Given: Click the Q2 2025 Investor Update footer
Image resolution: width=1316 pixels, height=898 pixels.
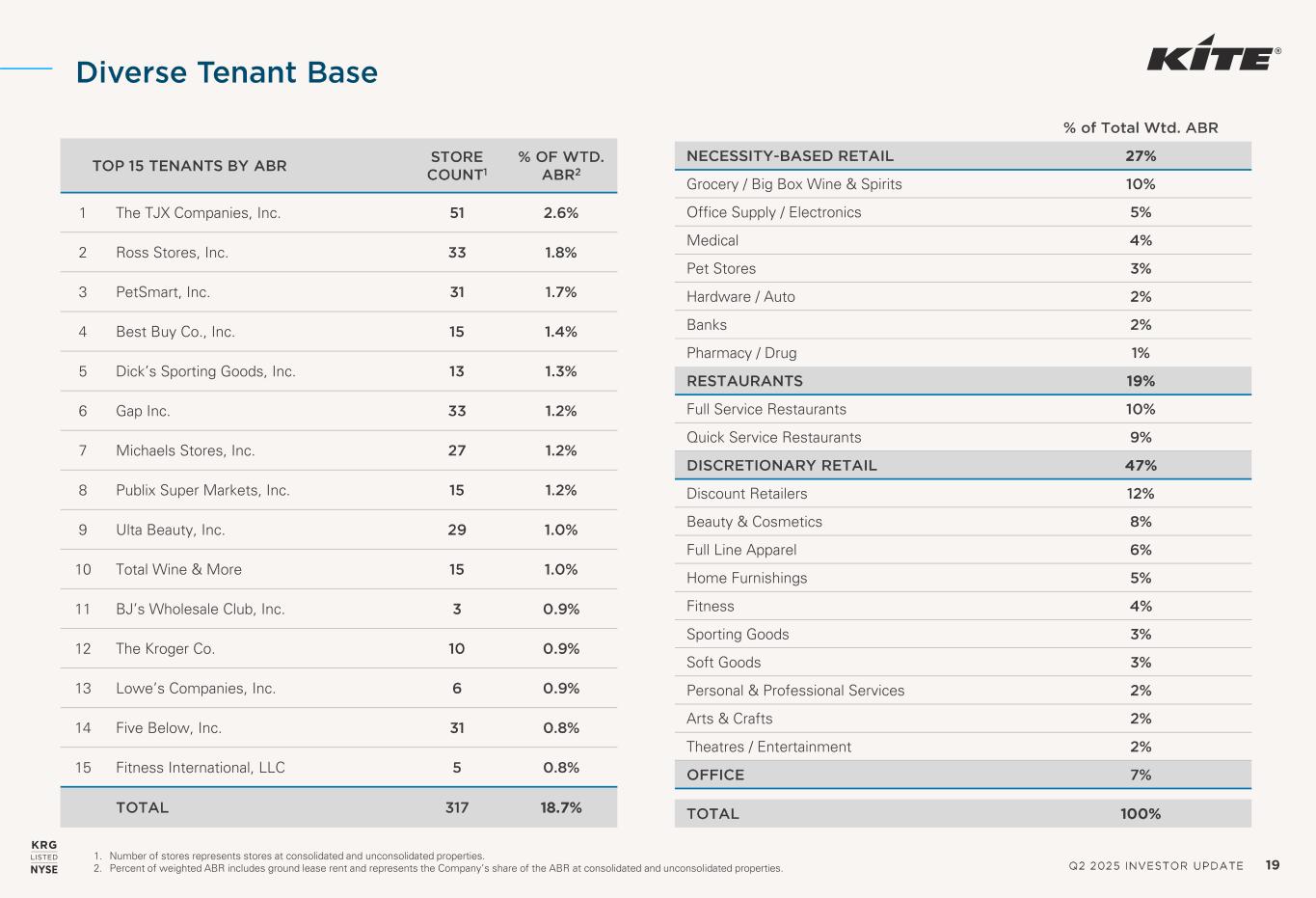Looking at the screenshot, I should (x=1156, y=866).
